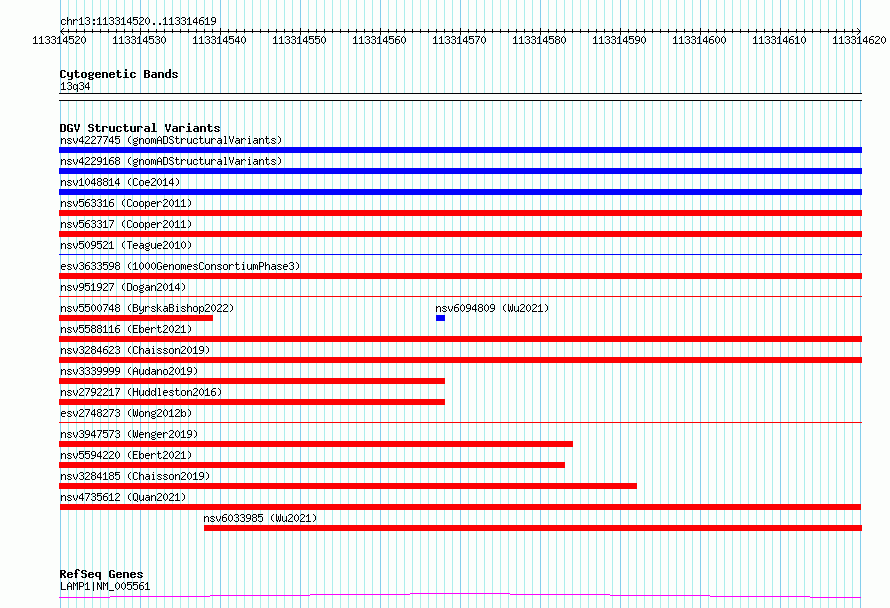
Task: Open nsv5500748 (ByrskaBishop2022) variant
Action: point(147,308)
